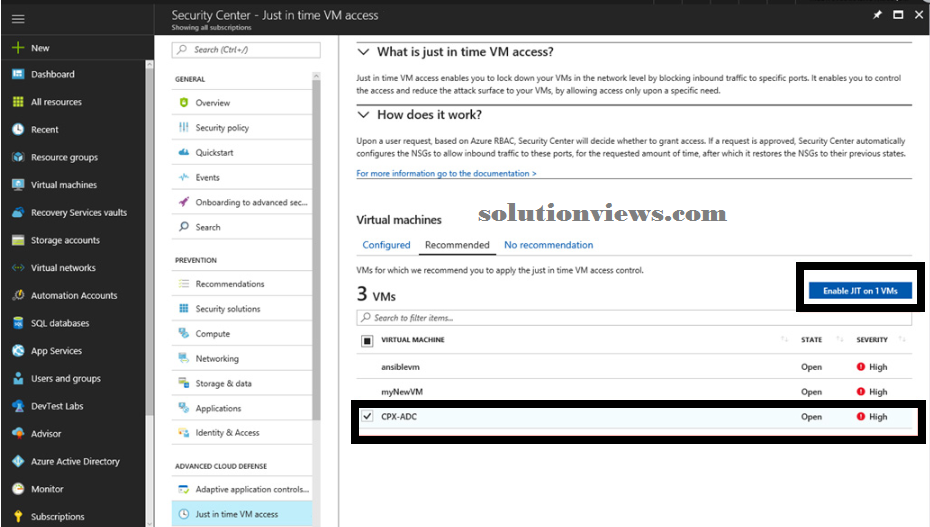Open the Recent clock icon
The width and height of the screenshot is (930, 527).
point(18,129)
